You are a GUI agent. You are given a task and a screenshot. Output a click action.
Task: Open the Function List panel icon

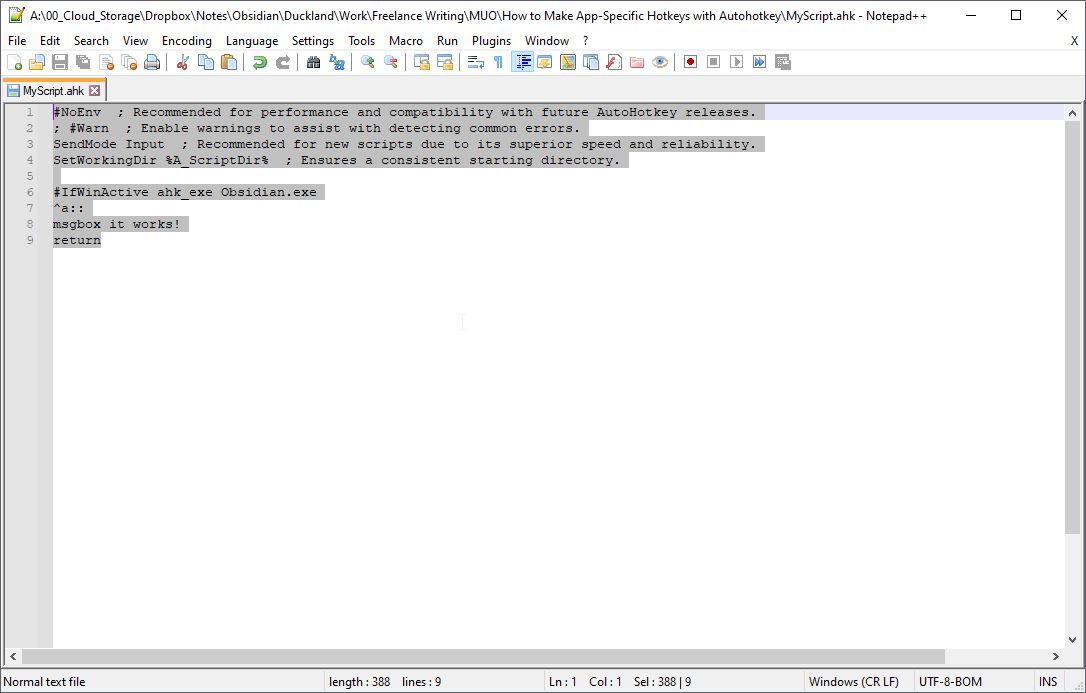[614, 62]
